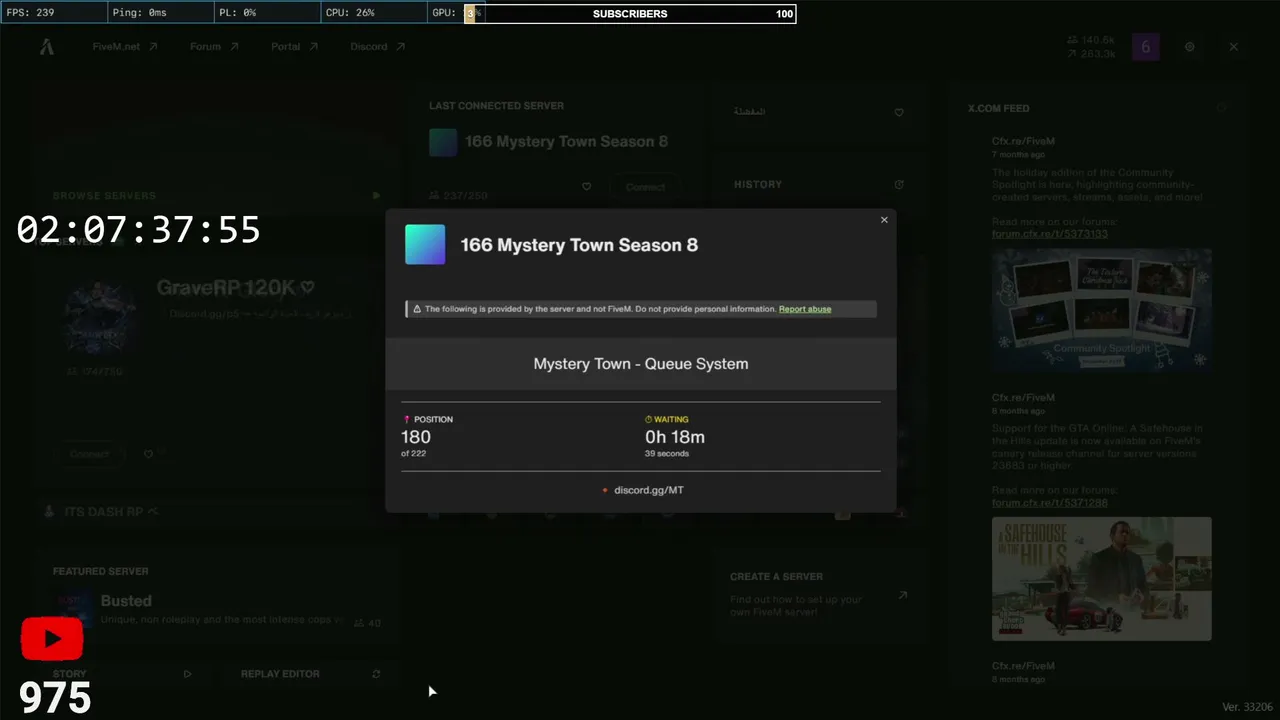1280x720 pixels.
Task: Open the forum.cfx.re/t/5373193 link
Action: (x=1050, y=234)
